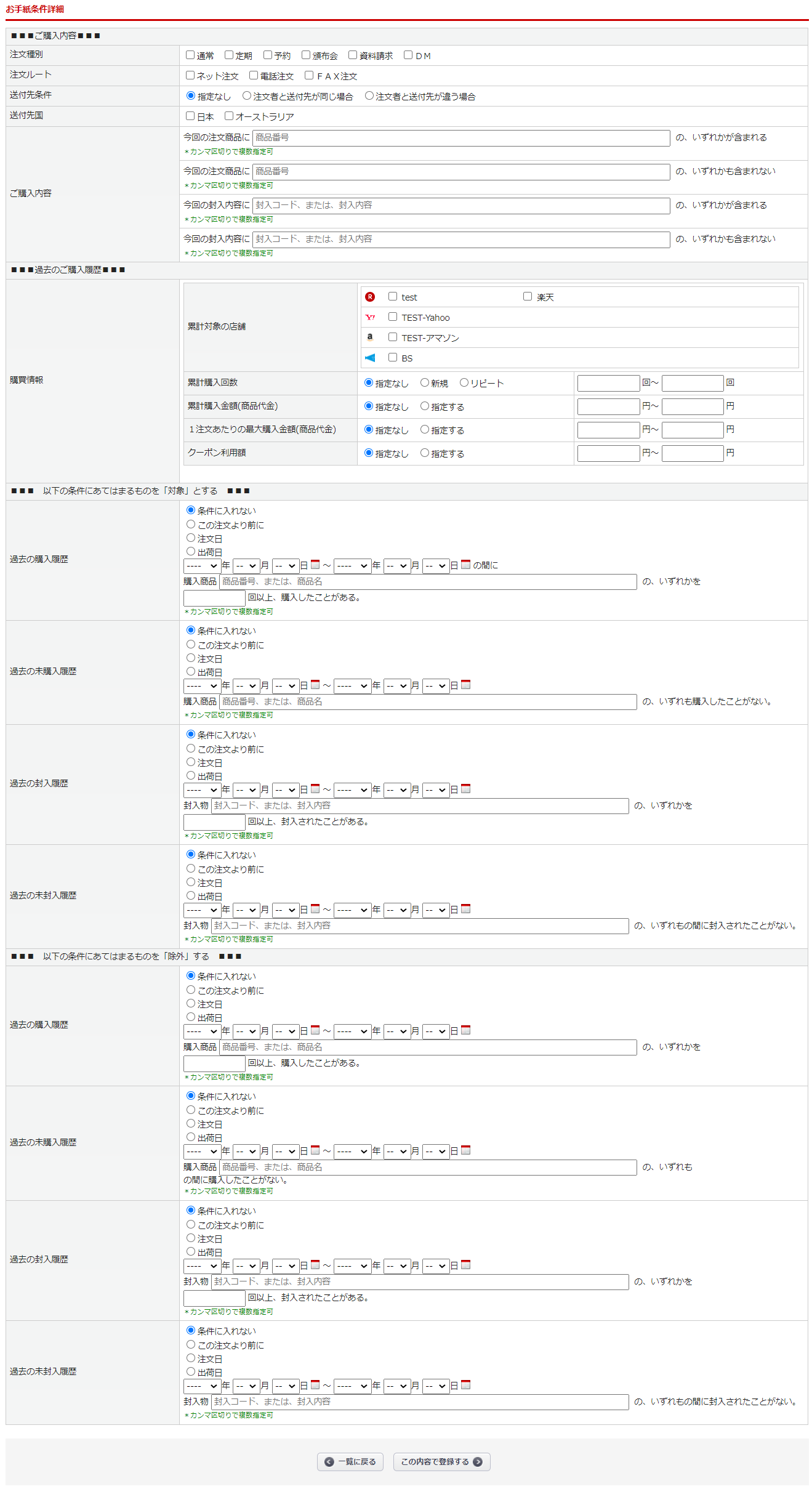Open start-date calendar icon in 除外 過去の購入履歴 row
Image resolution: width=812 pixels, height=1489 pixels.
click(x=315, y=1030)
